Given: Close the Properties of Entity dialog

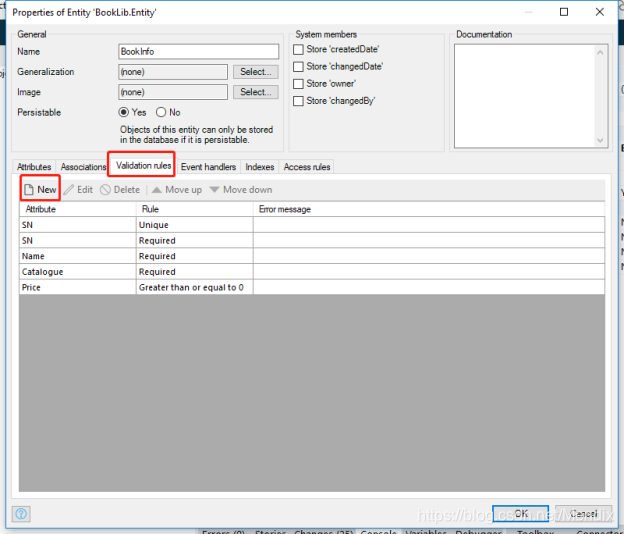Looking at the screenshot, I should click(x=600, y=12).
